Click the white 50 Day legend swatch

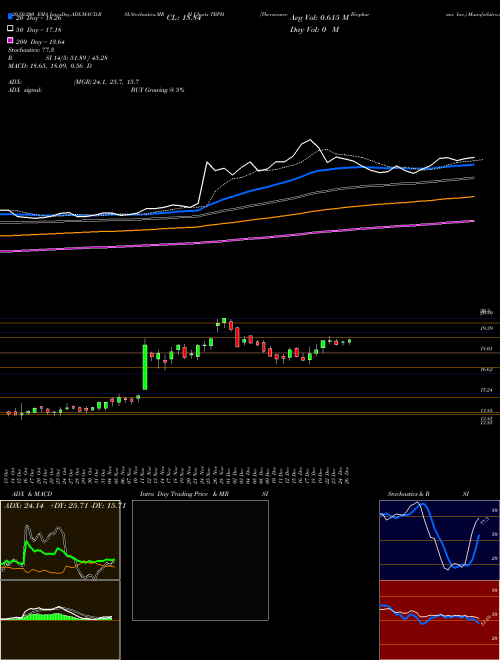tap(10, 29)
